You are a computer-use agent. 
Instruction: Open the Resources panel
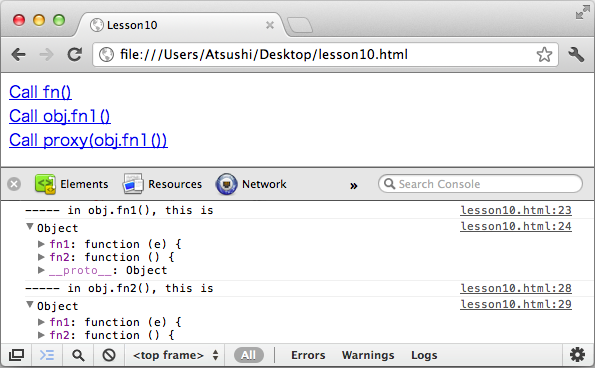click(x=162, y=184)
